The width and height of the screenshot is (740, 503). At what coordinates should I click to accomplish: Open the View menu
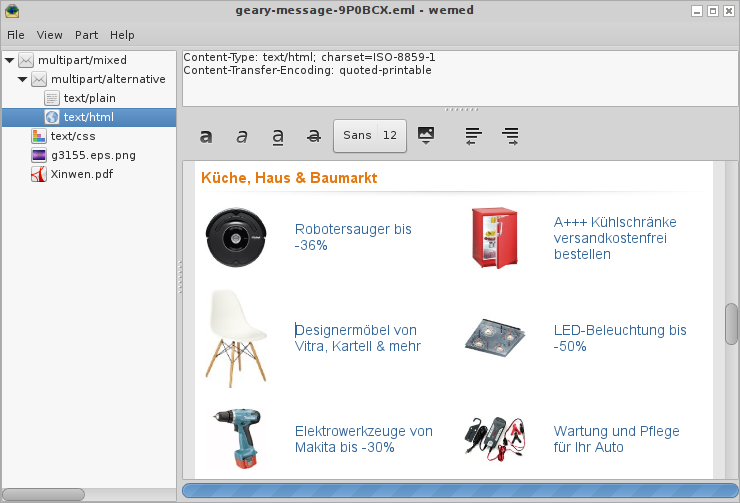tap(50, 35)
